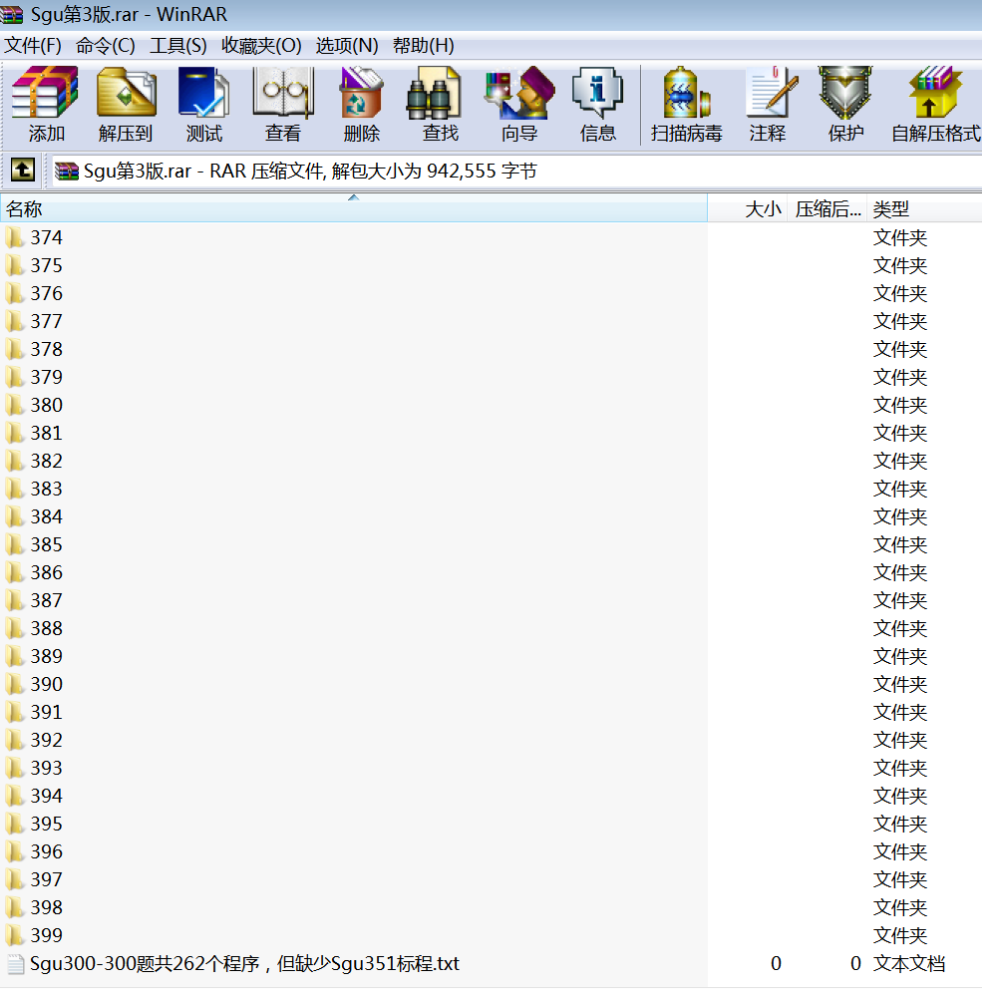Screen dimensions: 982x989
Task: Click folder icon of 380
Action: click(x=15, y=405)
